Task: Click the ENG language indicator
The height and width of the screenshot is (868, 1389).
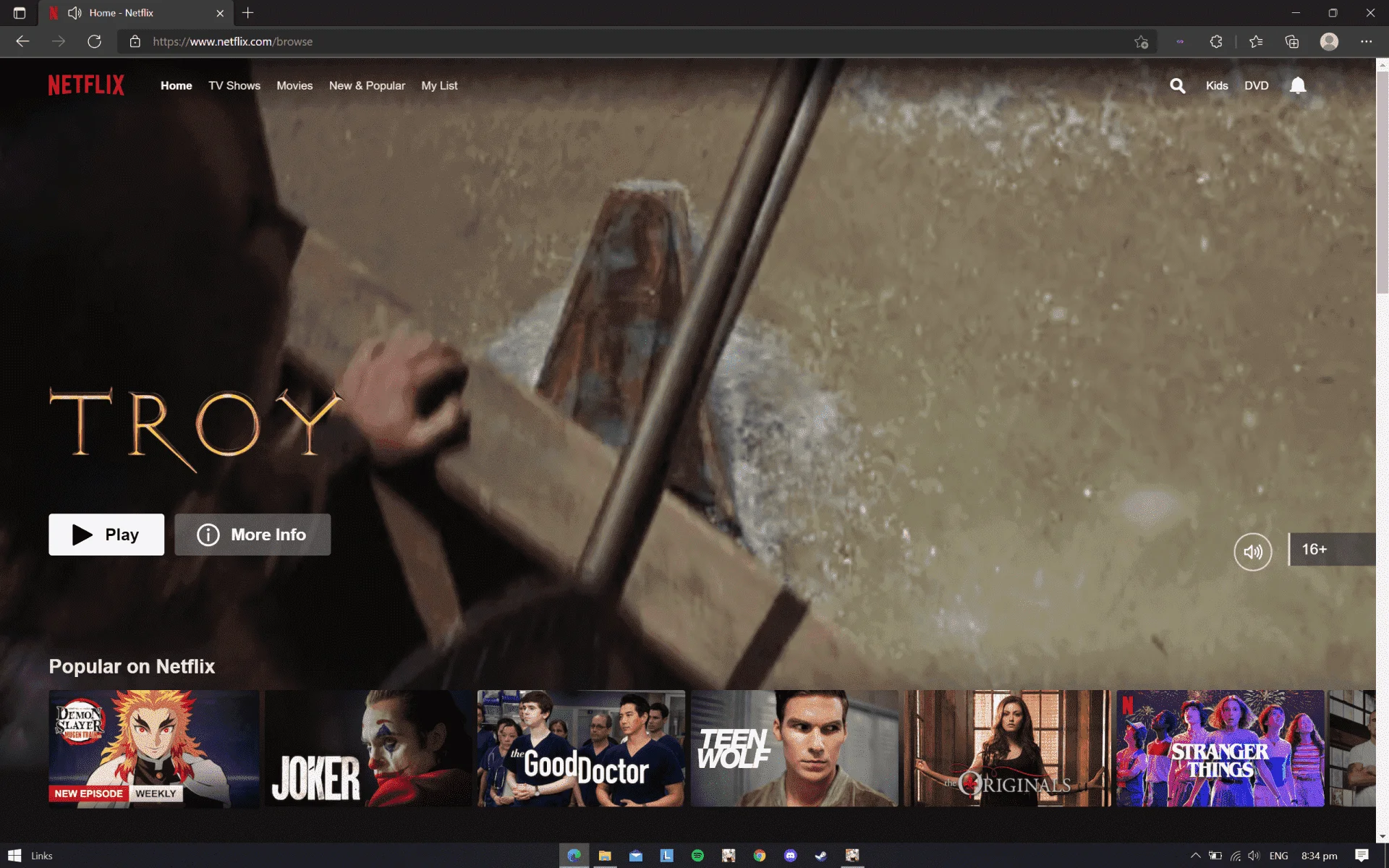Action: (x=1278, y=856)
